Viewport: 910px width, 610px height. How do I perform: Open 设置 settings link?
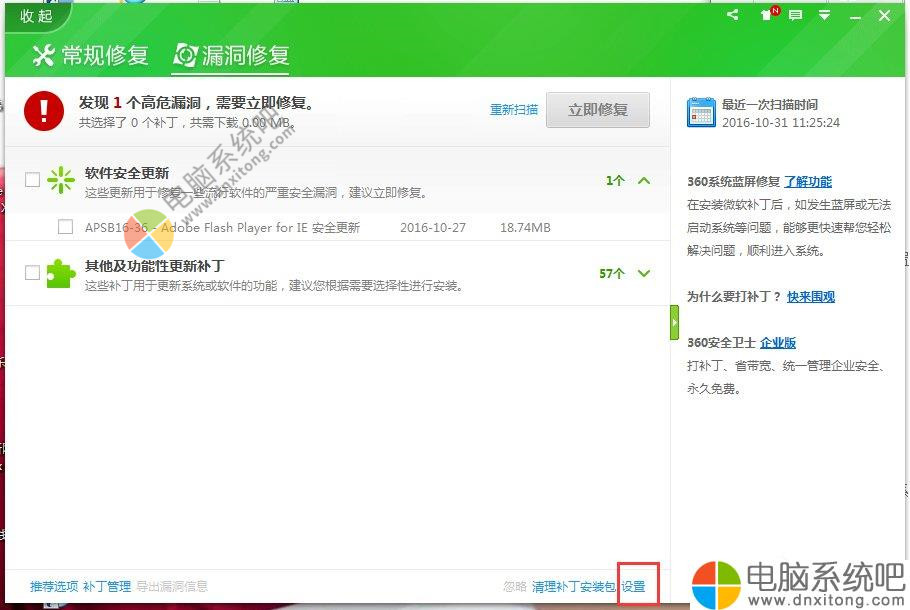click(633, 587)
